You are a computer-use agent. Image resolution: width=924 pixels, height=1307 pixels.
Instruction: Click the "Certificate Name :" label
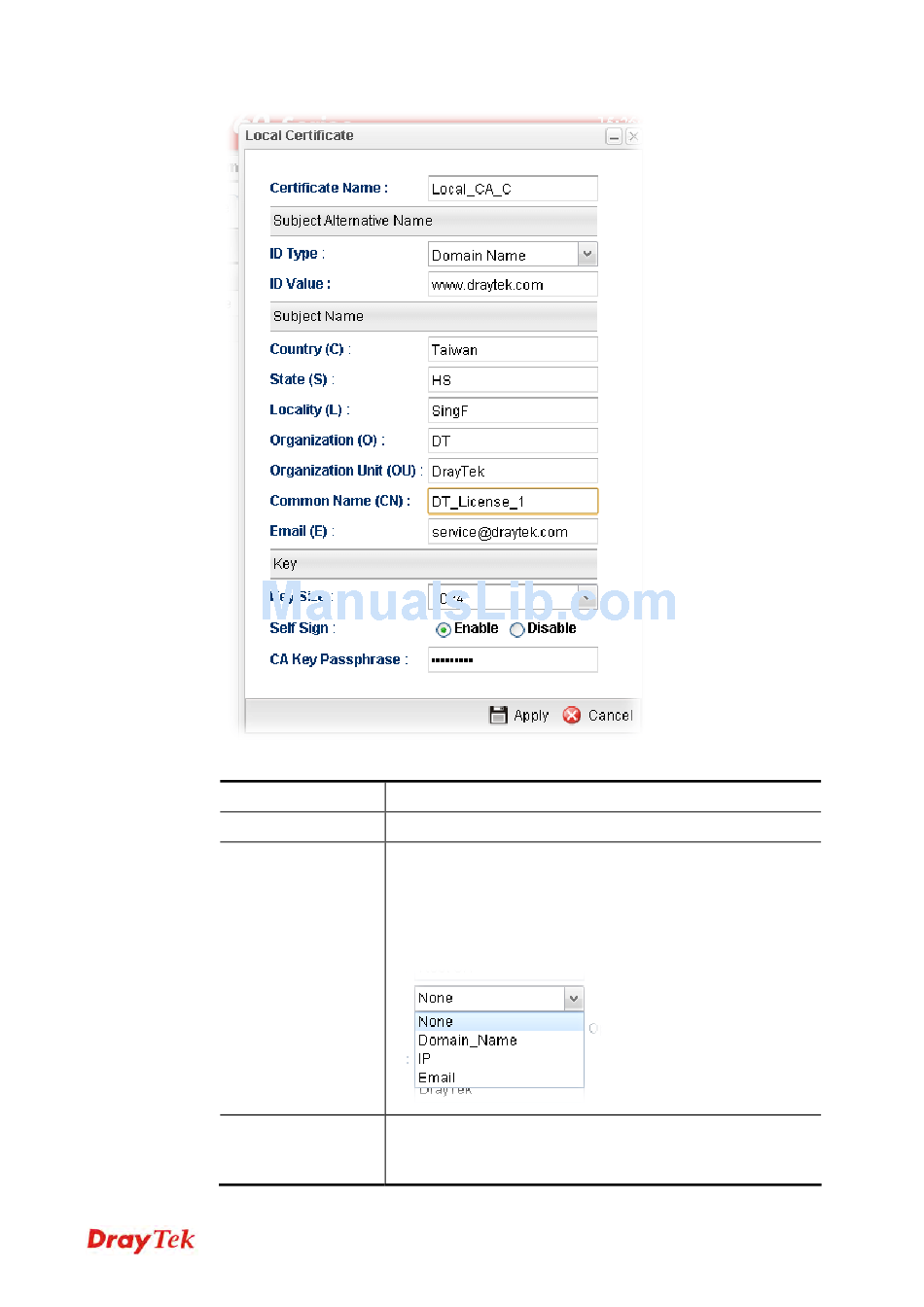(x=329, y=189)
